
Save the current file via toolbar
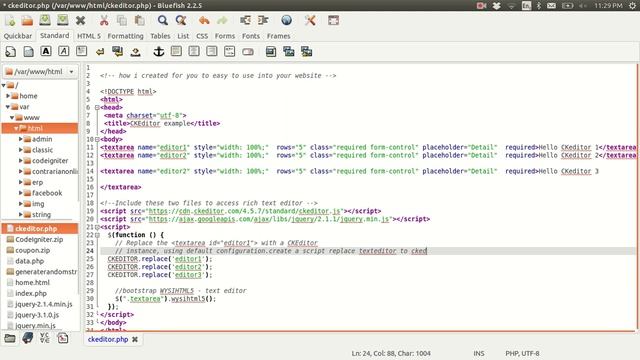[45, 20]
